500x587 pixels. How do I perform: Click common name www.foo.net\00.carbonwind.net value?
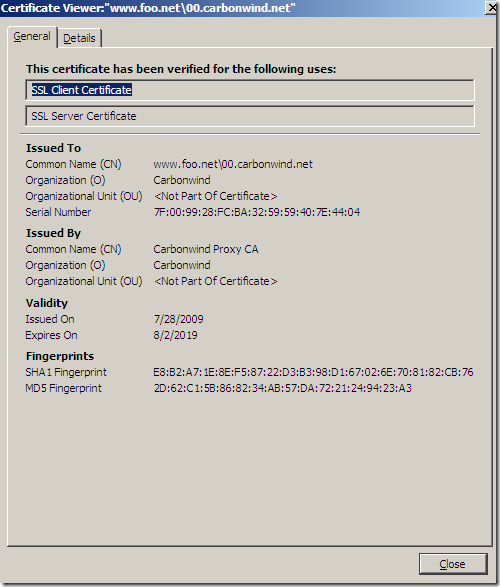pyautogui.click(x=233, y=164)
